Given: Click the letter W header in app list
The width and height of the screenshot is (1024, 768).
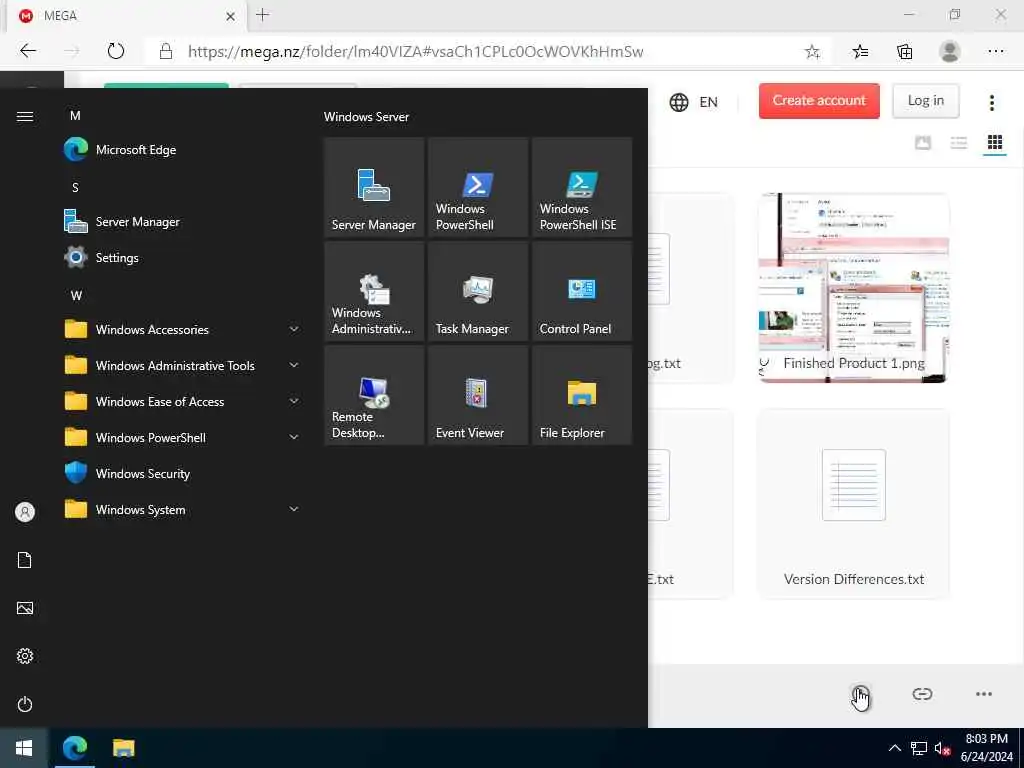Looking at the screenshot, I should [76, 295].
